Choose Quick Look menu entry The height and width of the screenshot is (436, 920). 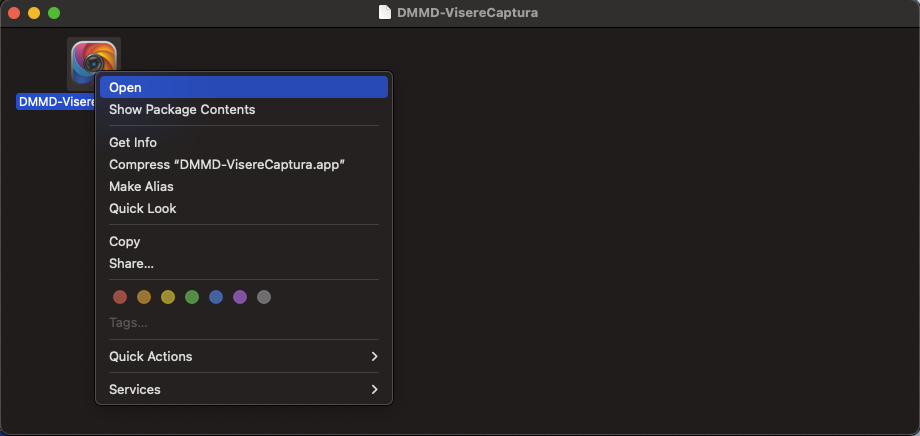(244, 208)
